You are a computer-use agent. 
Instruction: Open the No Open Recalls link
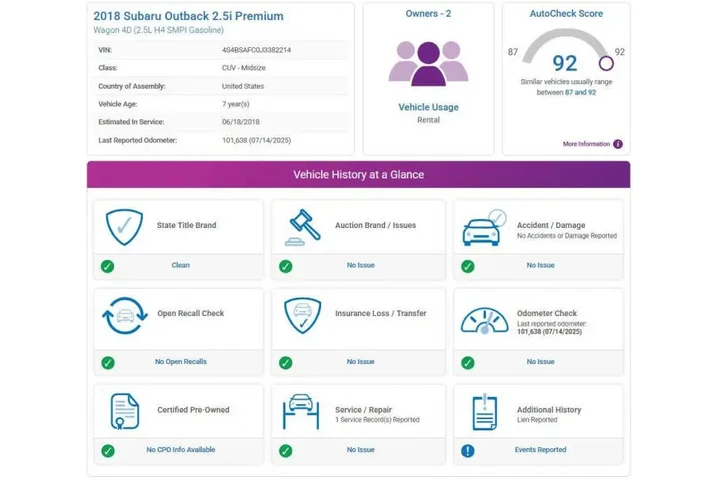coord(181,361)
